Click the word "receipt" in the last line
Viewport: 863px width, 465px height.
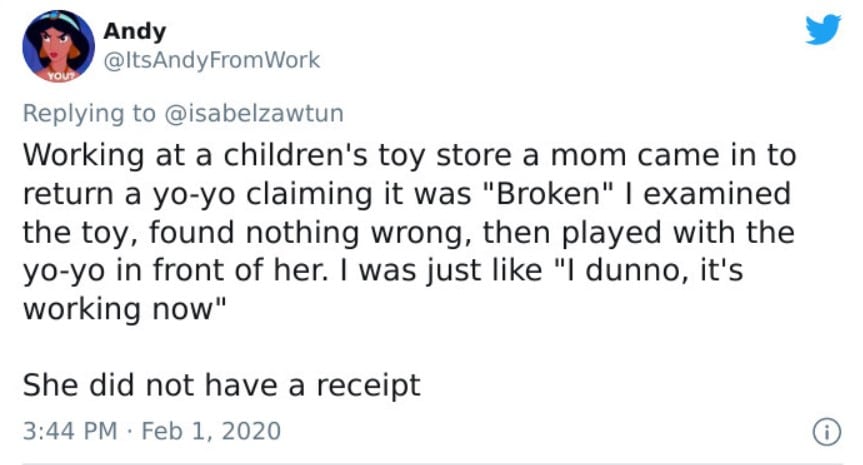coord(368,387)
